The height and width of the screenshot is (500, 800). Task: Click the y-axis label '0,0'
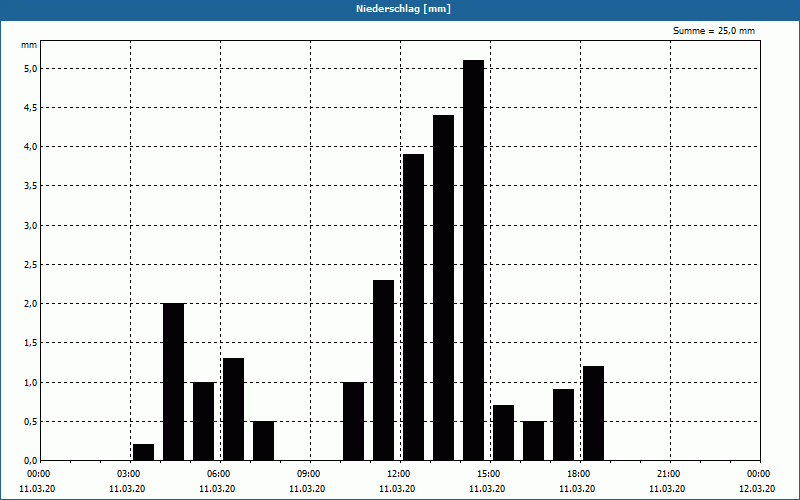(x=31, y=461)
